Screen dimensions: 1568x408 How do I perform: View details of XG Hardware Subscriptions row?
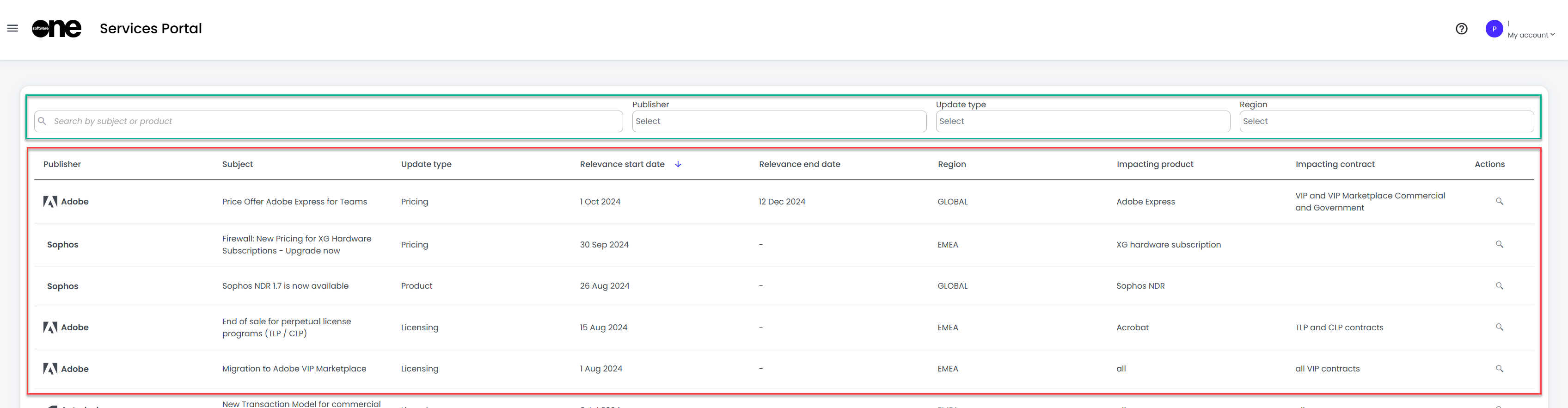click(1499, 245)
